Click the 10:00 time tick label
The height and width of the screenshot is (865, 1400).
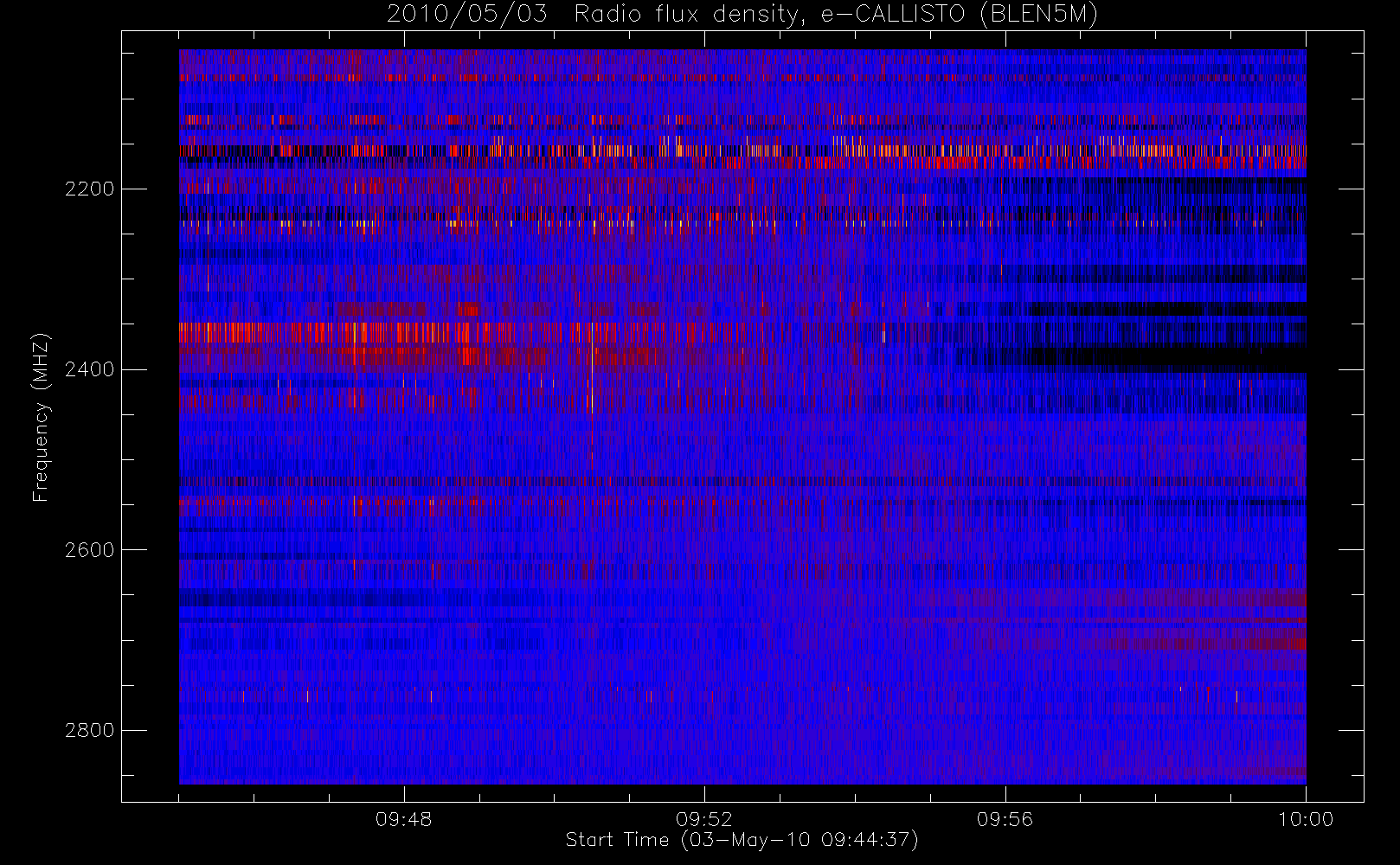click(1306, 819)
